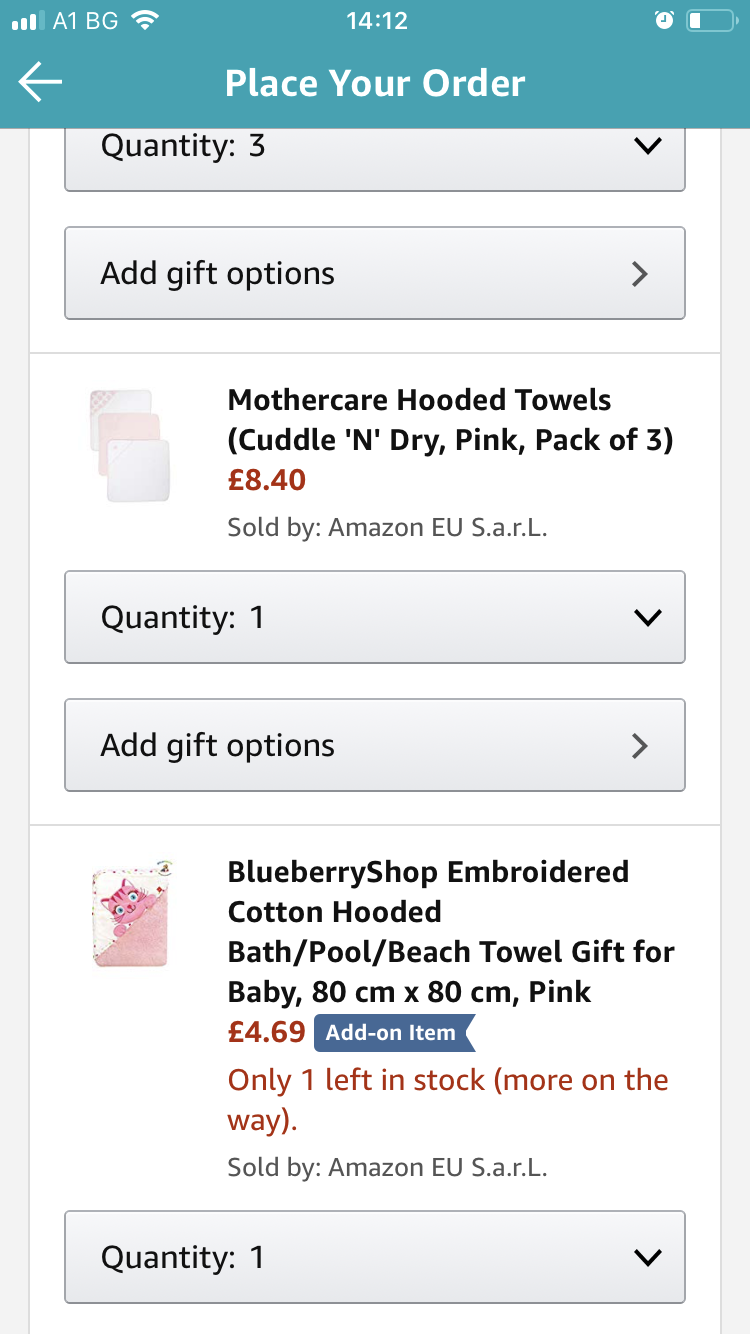Tap the Add-on Item badge
The width and height of the screenshot is (750, 1334).
pyautogui.click(x=393, y=1033)
